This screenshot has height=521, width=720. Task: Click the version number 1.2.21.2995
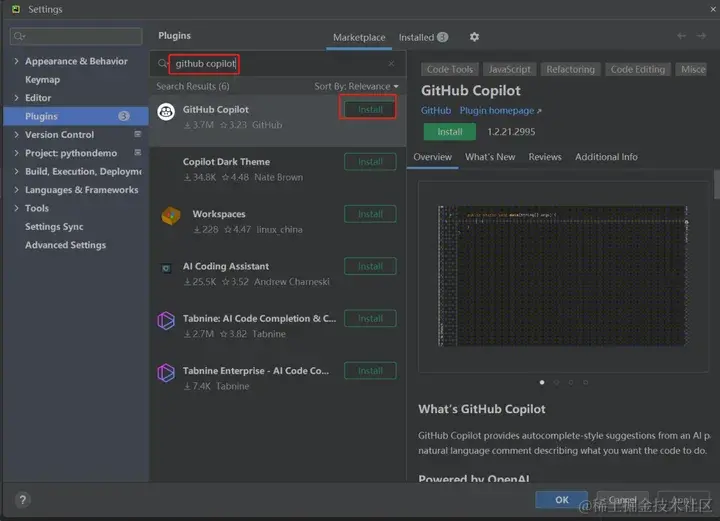(x=511, y=132)
